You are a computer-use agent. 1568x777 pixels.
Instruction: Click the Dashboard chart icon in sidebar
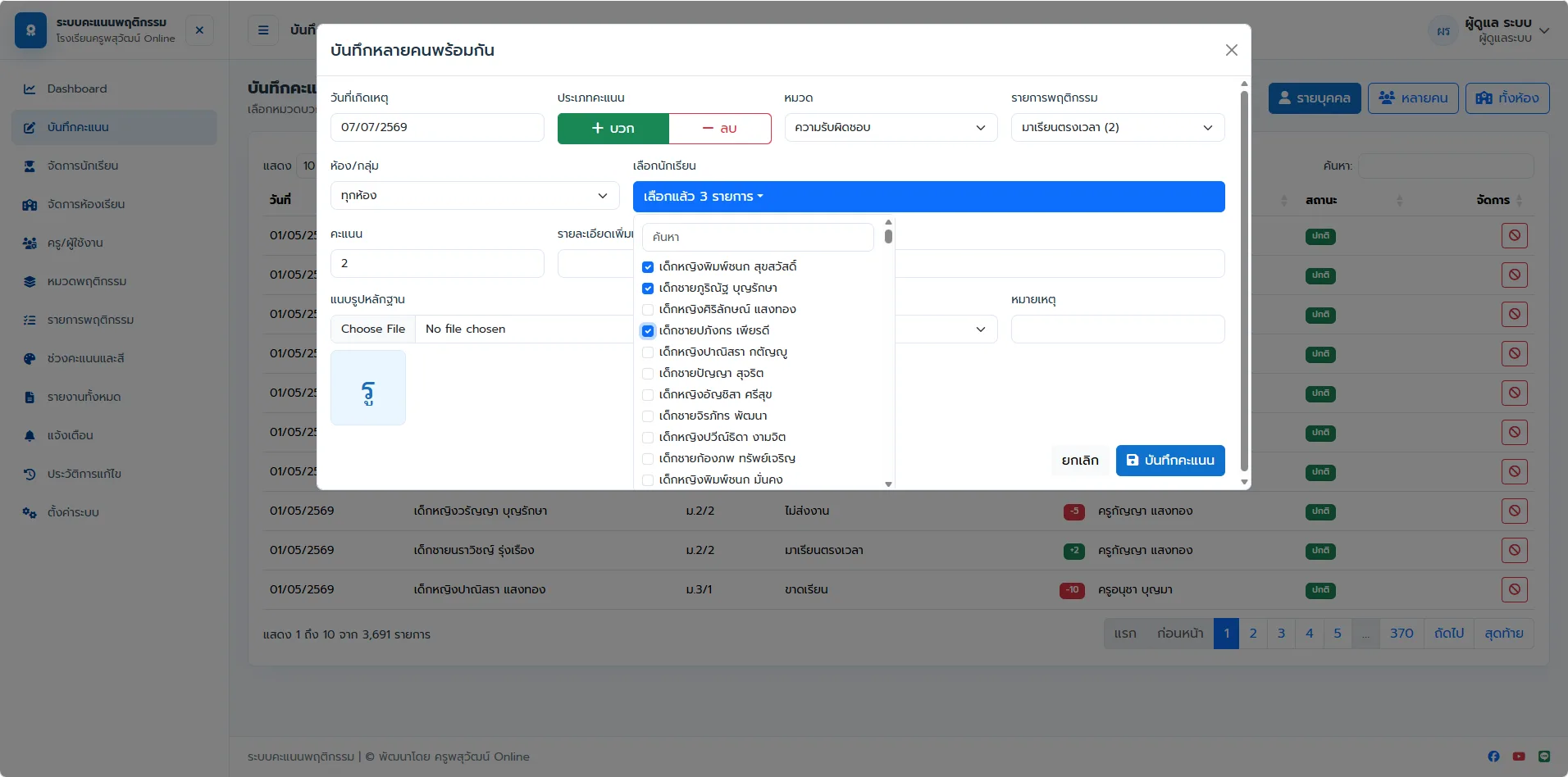tap(30, 89)
